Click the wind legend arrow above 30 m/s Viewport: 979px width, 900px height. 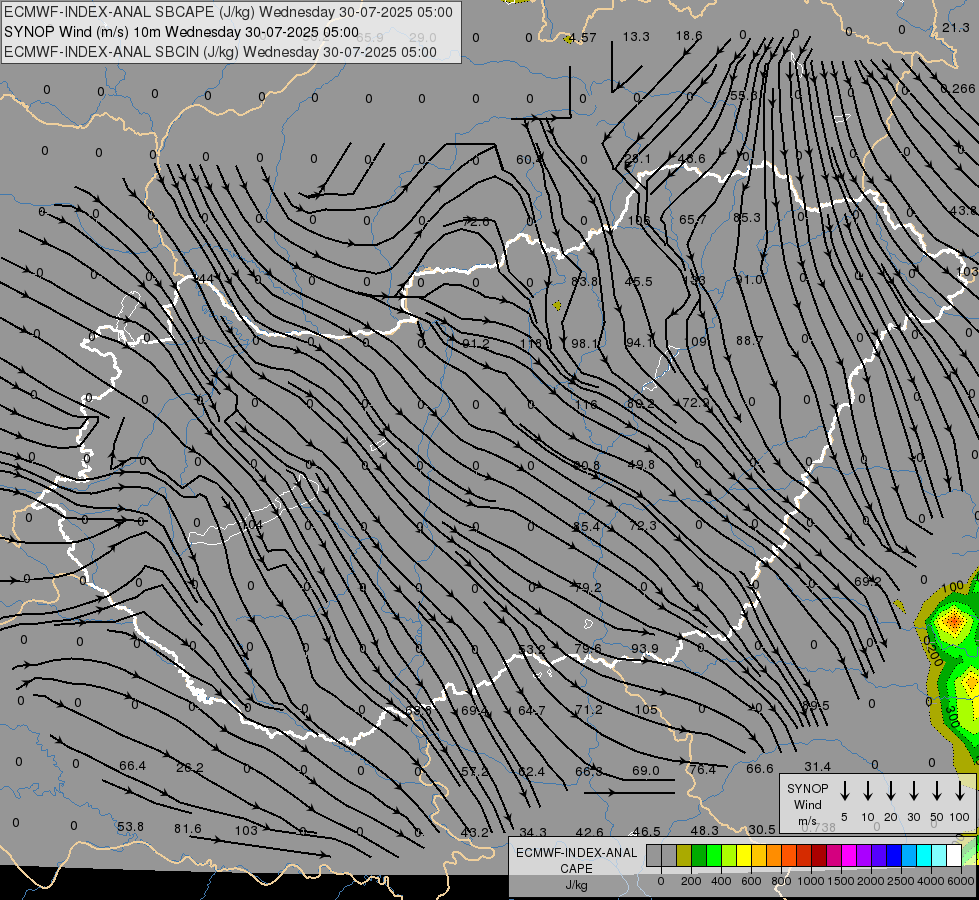914,790
